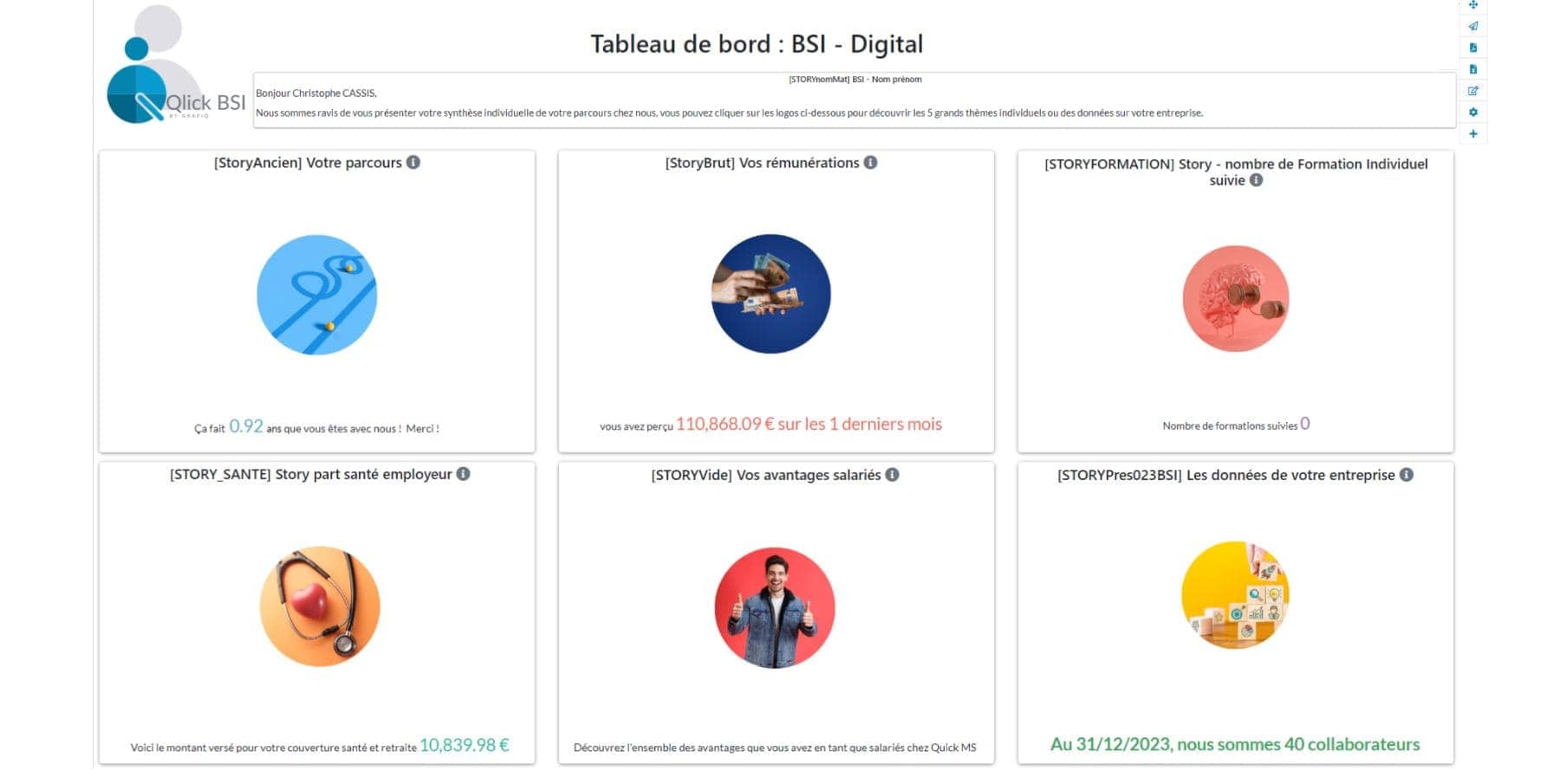Click info icon after Formation Individuel suivie
Viewport: 1560px width, 784px height.
(1256, 180)
